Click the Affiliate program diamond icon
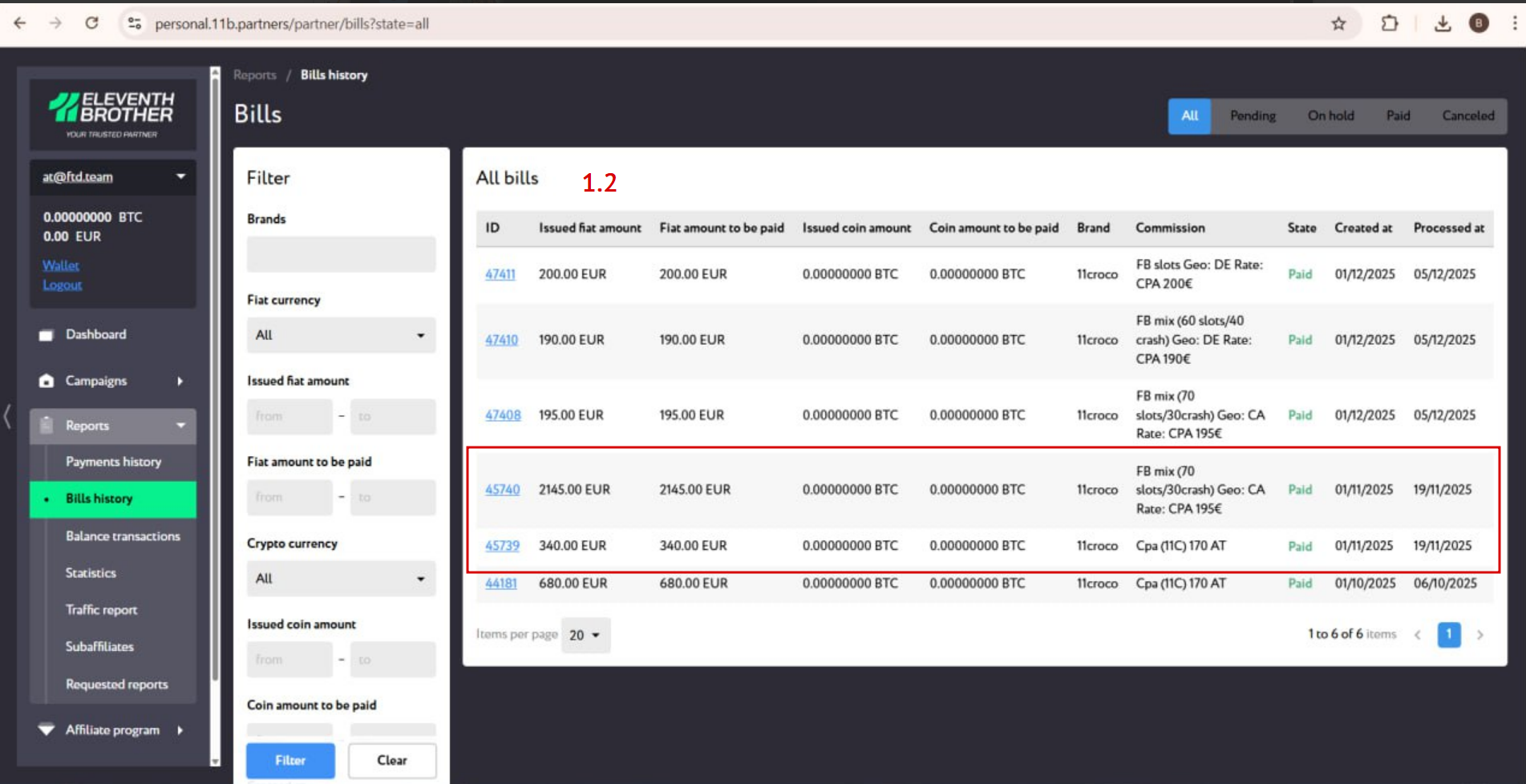 pyautogui.click(x=47, y=729)
